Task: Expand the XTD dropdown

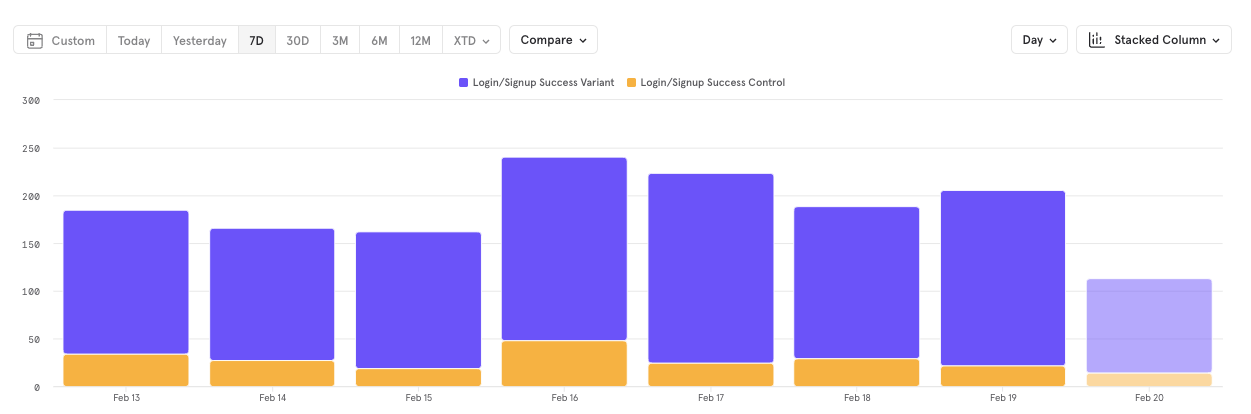Action: 471,41
